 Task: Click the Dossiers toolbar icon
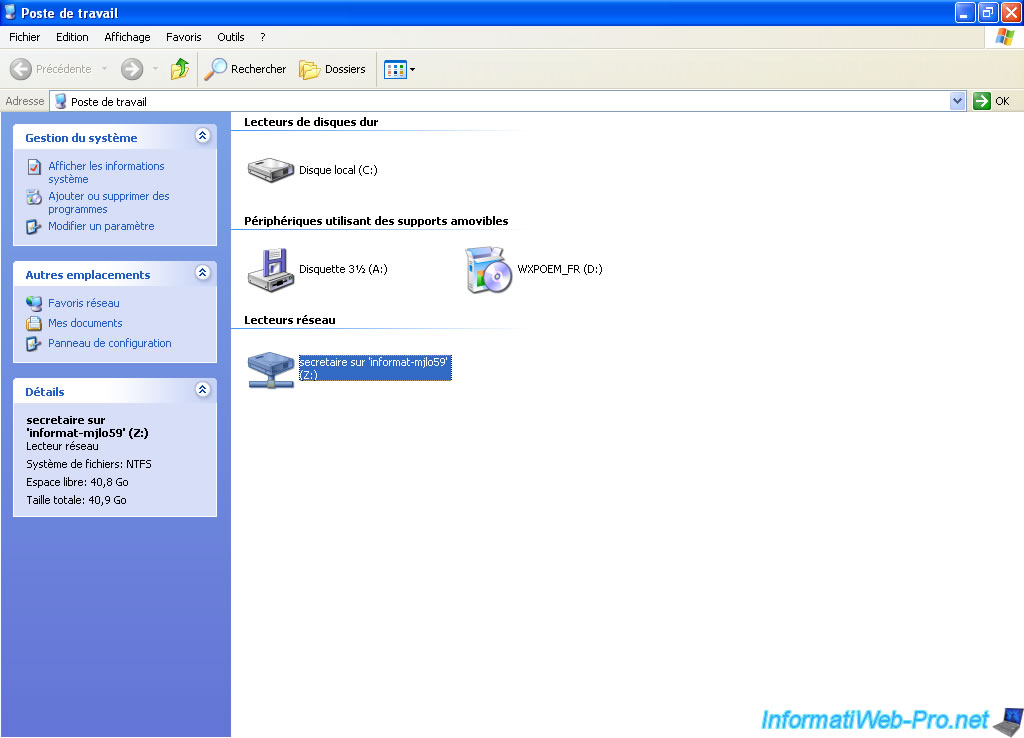pyautogui.click(x=332, y=69)
